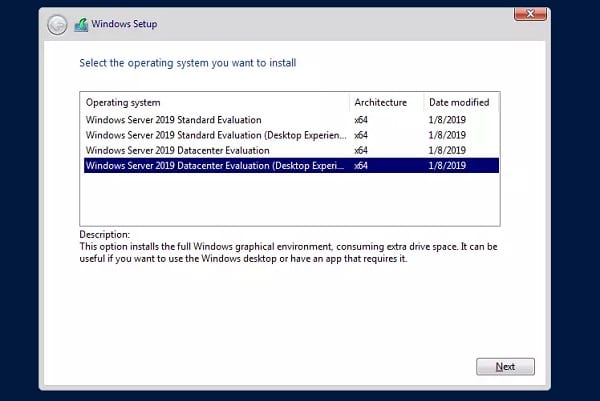Sort by Operating system column header
Viewport: 600px width, 401px height.
123,102
